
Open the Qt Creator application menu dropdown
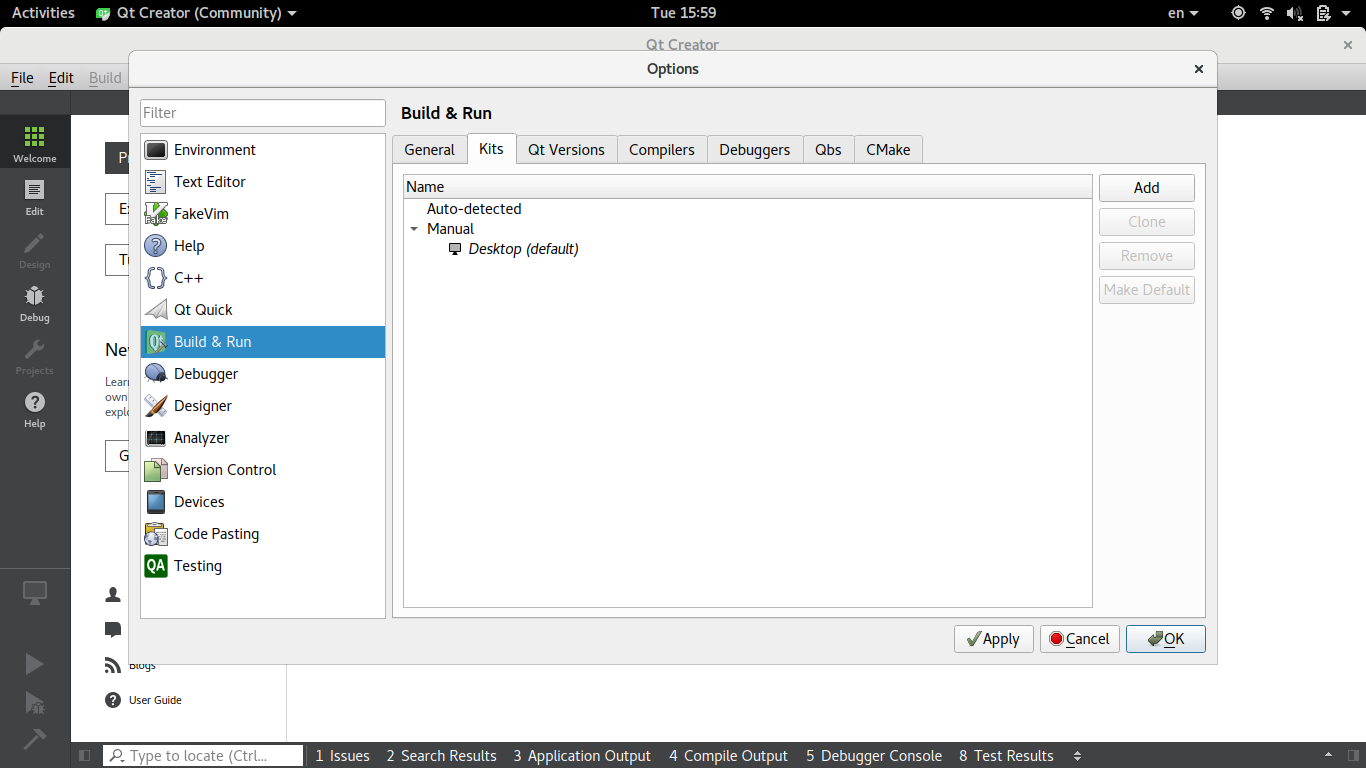click(197, 13)
